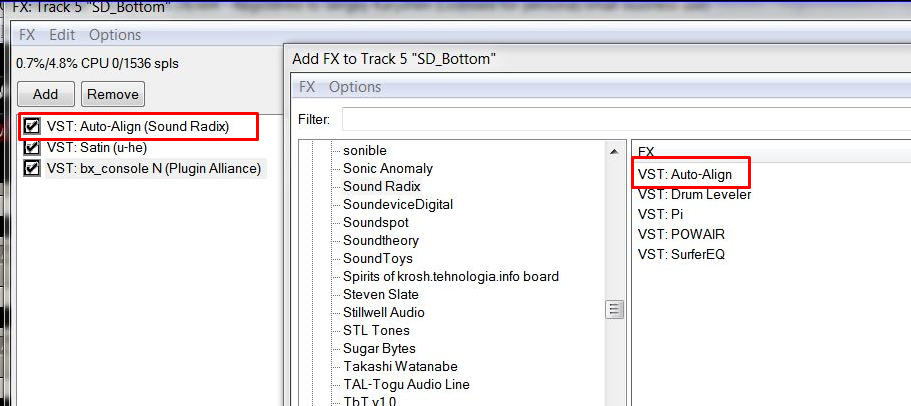Screen dimensions: 911x406
Task: Select the SoundToys folder in tree
Action: click(377, 258)
